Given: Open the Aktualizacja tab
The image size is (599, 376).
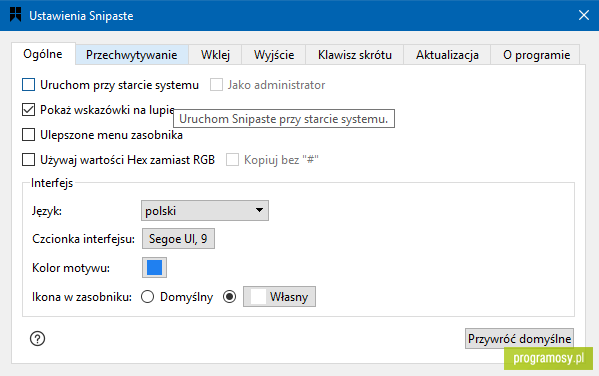Looking at the screenshot, I should pyautogui.click(x=447, y=55).
